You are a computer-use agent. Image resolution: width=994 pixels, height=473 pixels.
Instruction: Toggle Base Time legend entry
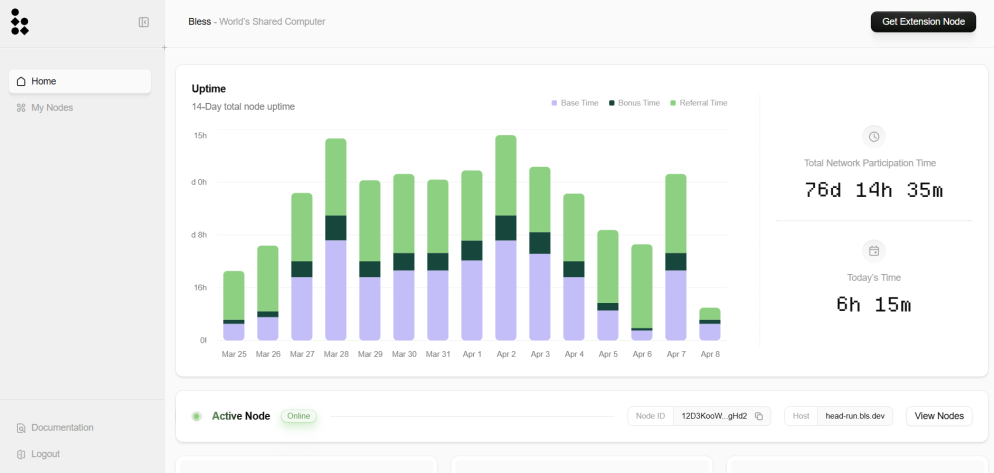pyautogui.click(x=575, y=103)
